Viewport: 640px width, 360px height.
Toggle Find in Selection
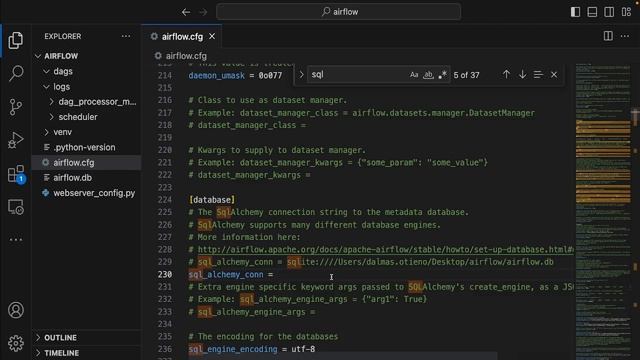click(538, 74)
